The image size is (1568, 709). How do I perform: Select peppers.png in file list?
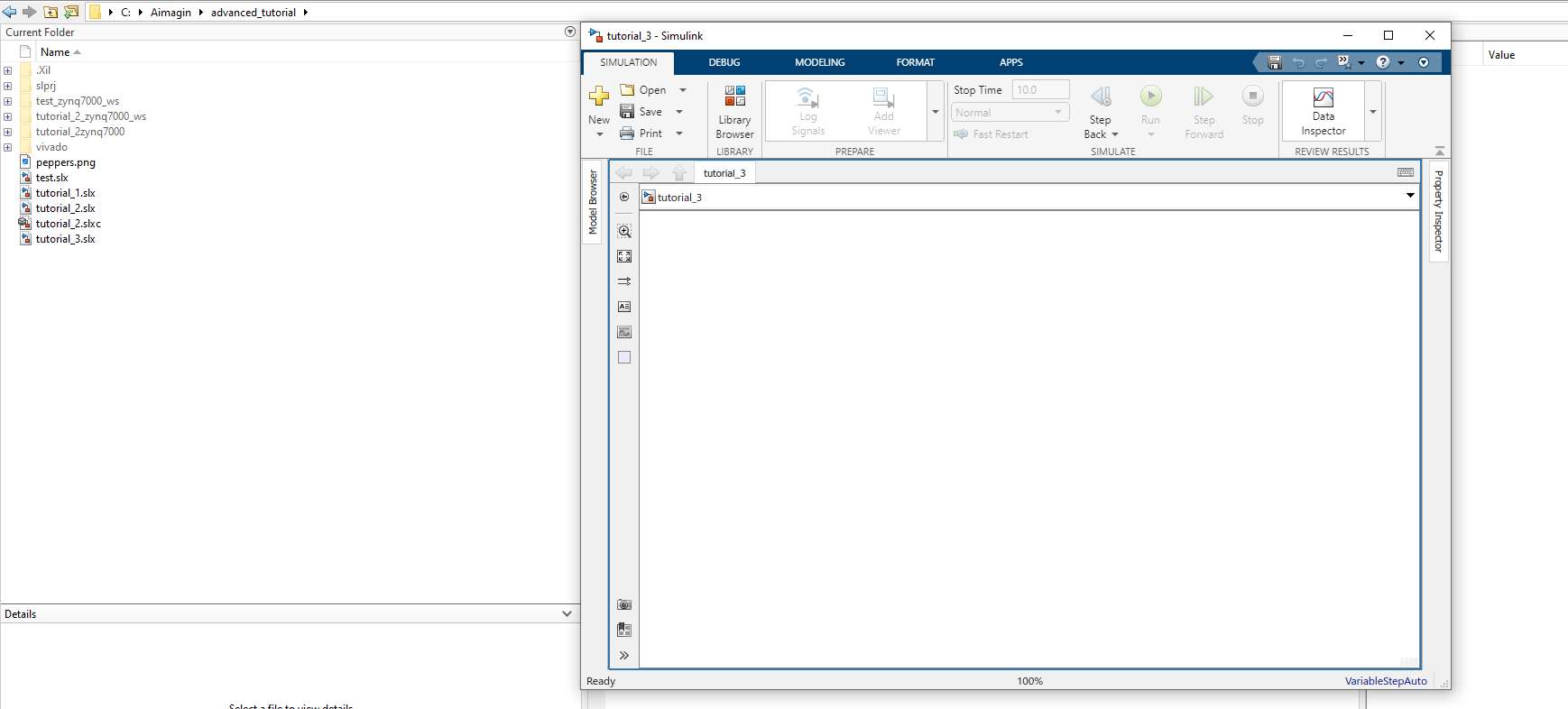pyautogui.click(x=65, y=162)
